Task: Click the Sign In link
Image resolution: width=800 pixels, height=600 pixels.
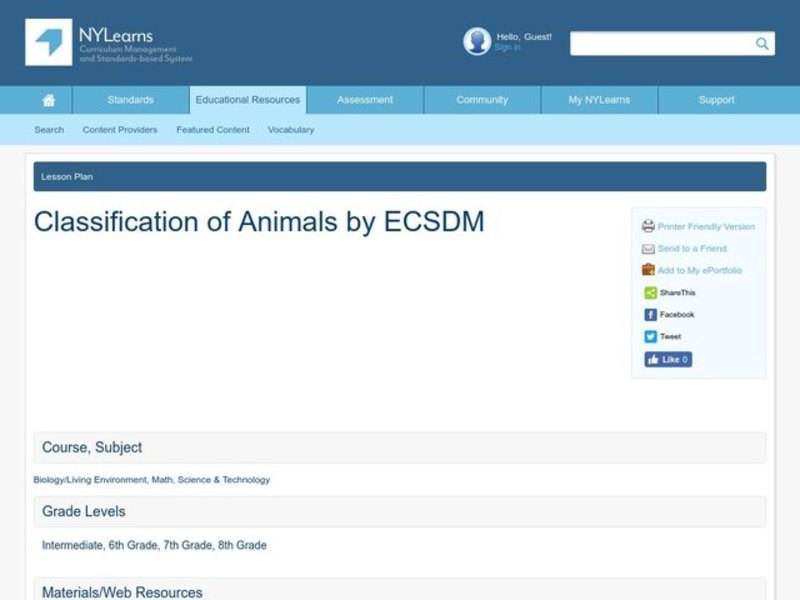Action: click(x=508, y=46)
